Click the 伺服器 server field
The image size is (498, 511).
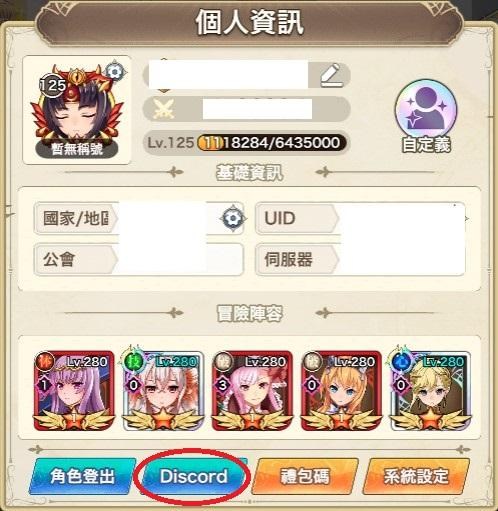tap(360, 259)
